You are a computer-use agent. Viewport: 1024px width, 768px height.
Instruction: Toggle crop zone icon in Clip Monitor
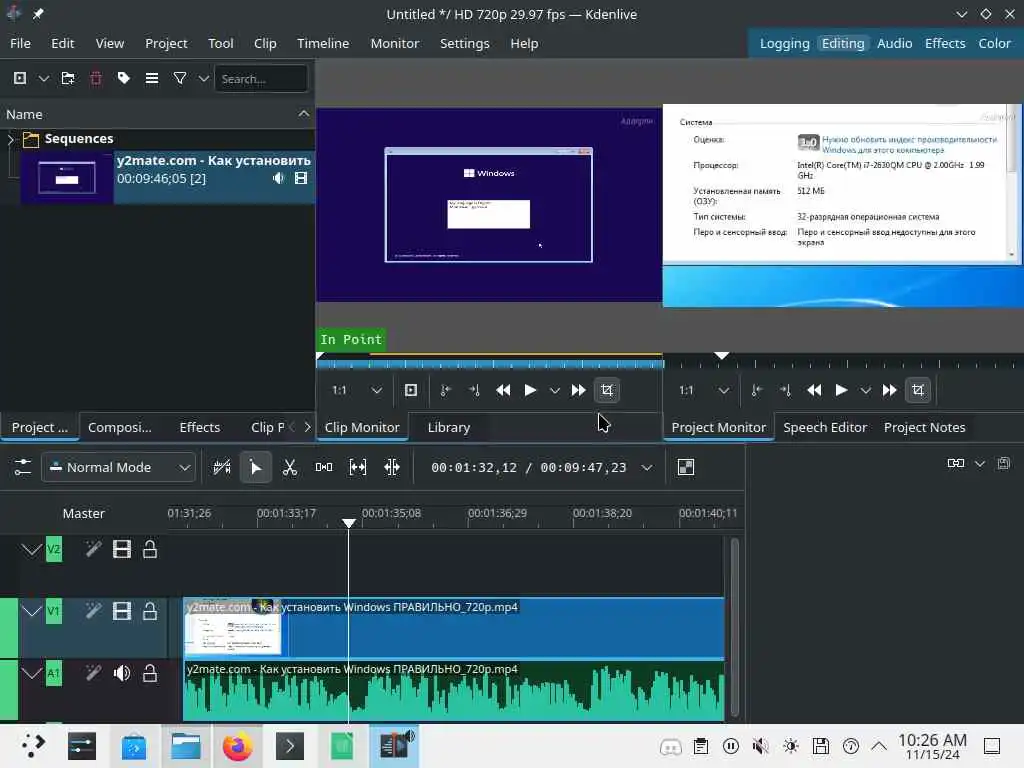coord(607,391)
